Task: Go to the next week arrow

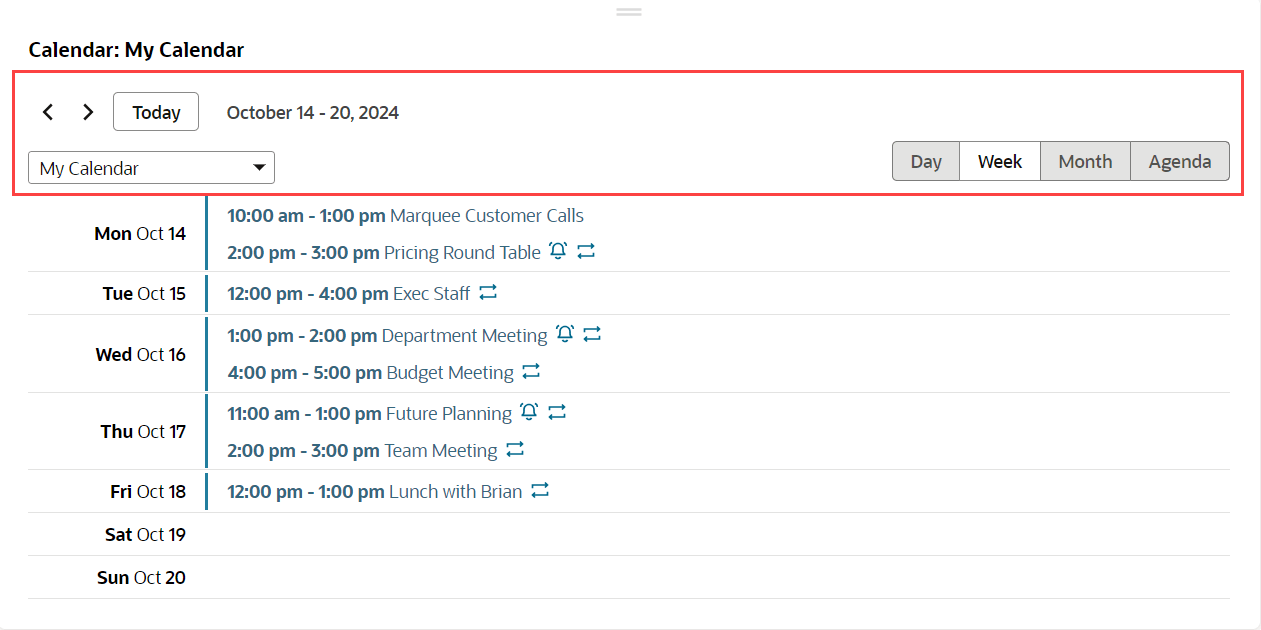Action: click(x=88, y=112)
